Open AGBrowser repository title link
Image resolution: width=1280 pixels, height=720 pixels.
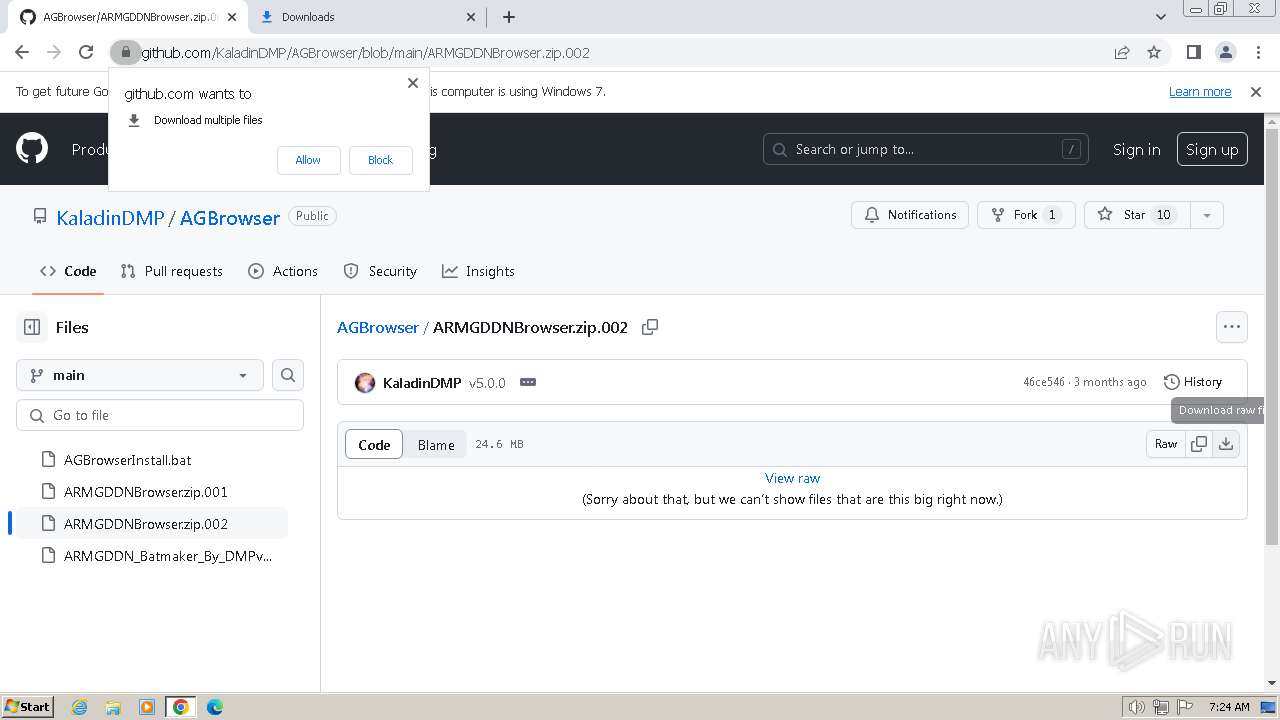pyautogui.click(x=230, y=217)
